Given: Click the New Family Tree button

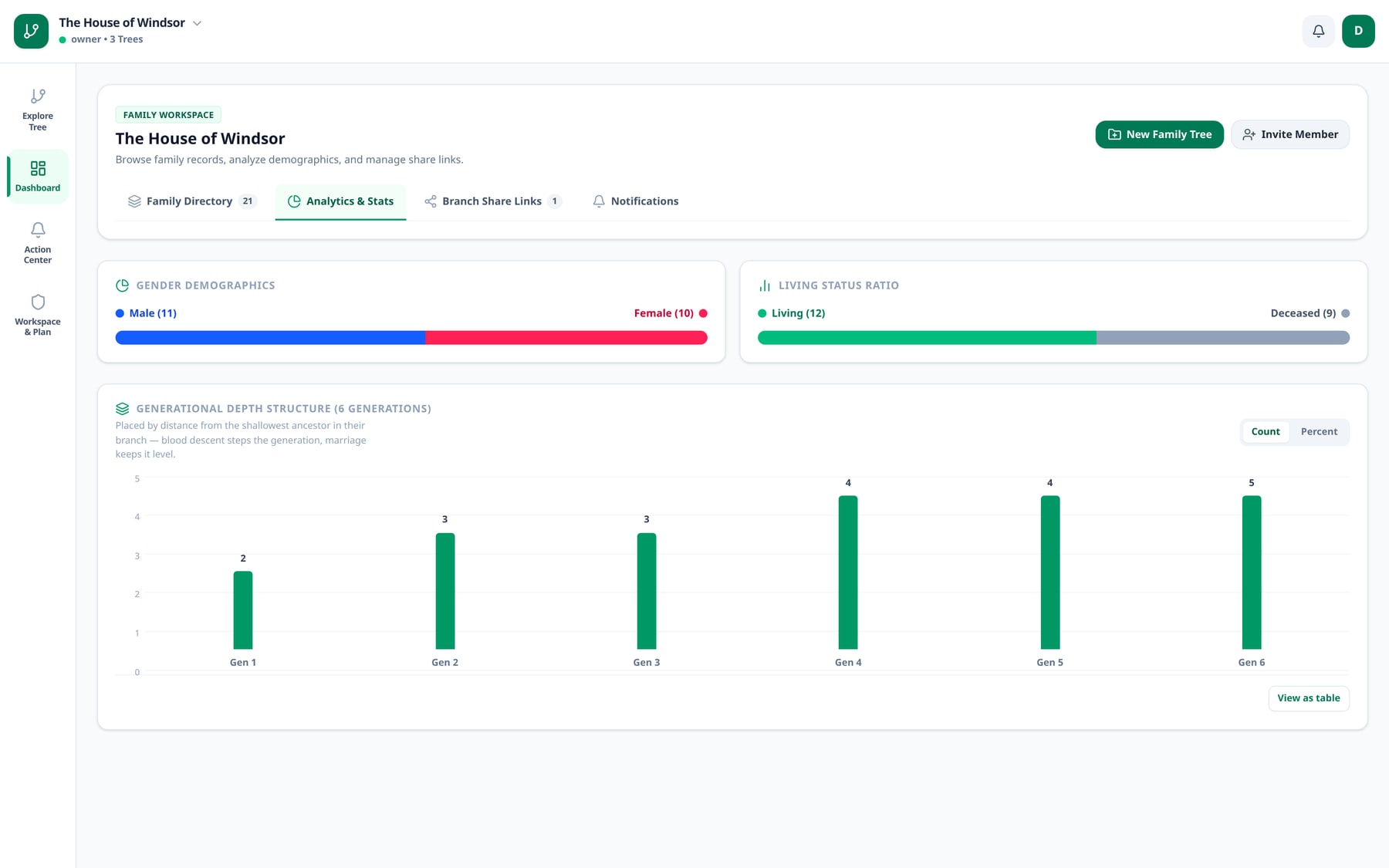Looking at the screenshot, I should [1159, 134].
